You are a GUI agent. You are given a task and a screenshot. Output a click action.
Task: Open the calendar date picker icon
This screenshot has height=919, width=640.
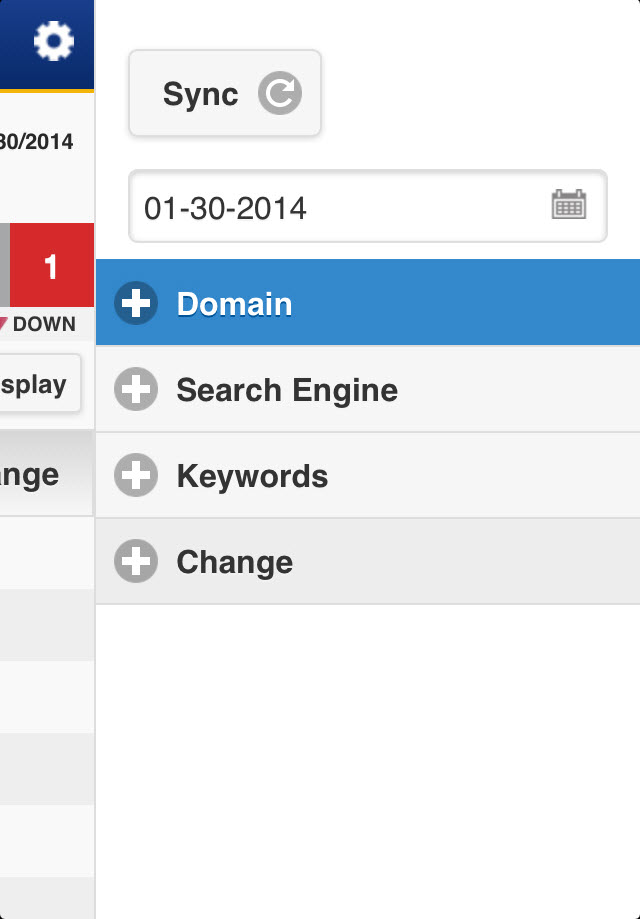pyautogui.click(x=568, y=205)
